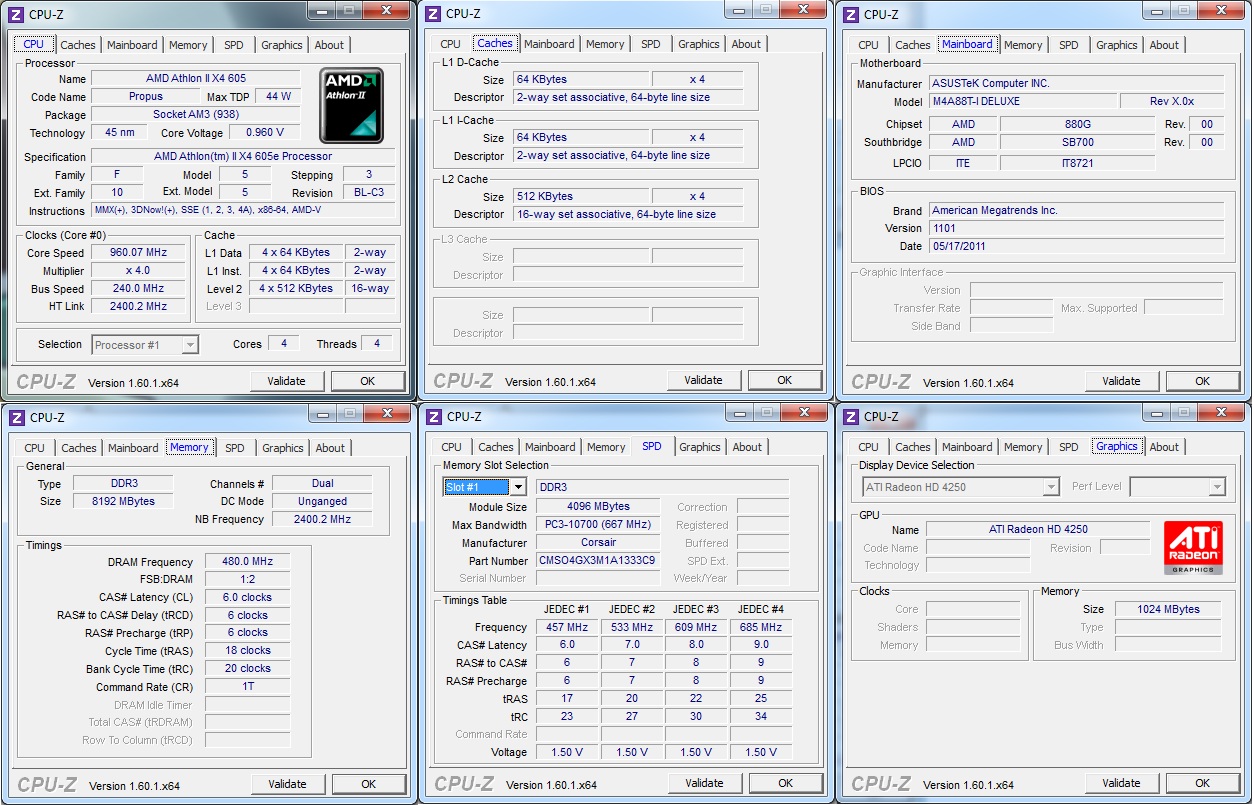Screen dimensions: 1254x805
Task: Switch to Caches tab in the CPU tab window
Action: pos(78,45)
